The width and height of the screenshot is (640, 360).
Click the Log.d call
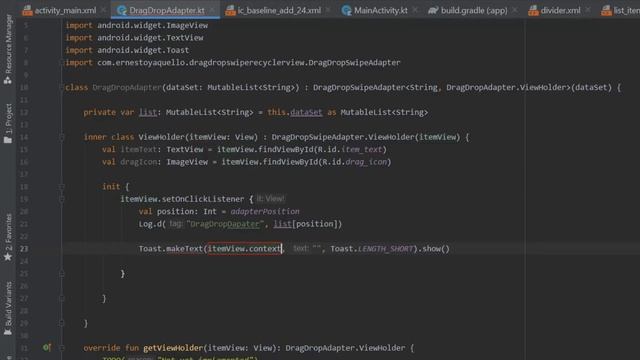[240, 224]
